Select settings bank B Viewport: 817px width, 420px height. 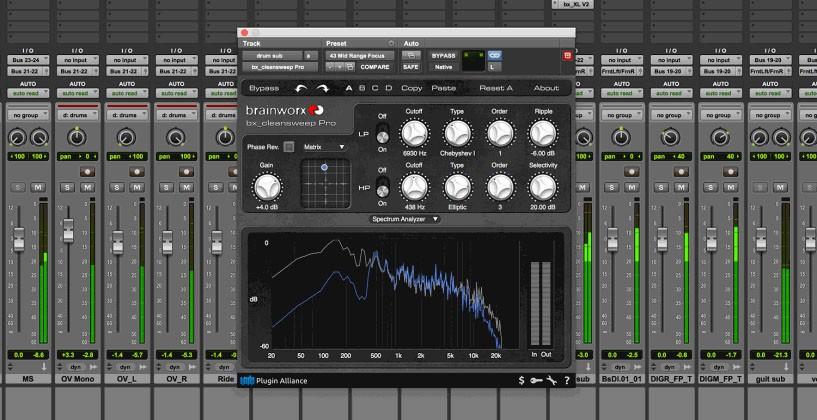click(361, 88)
